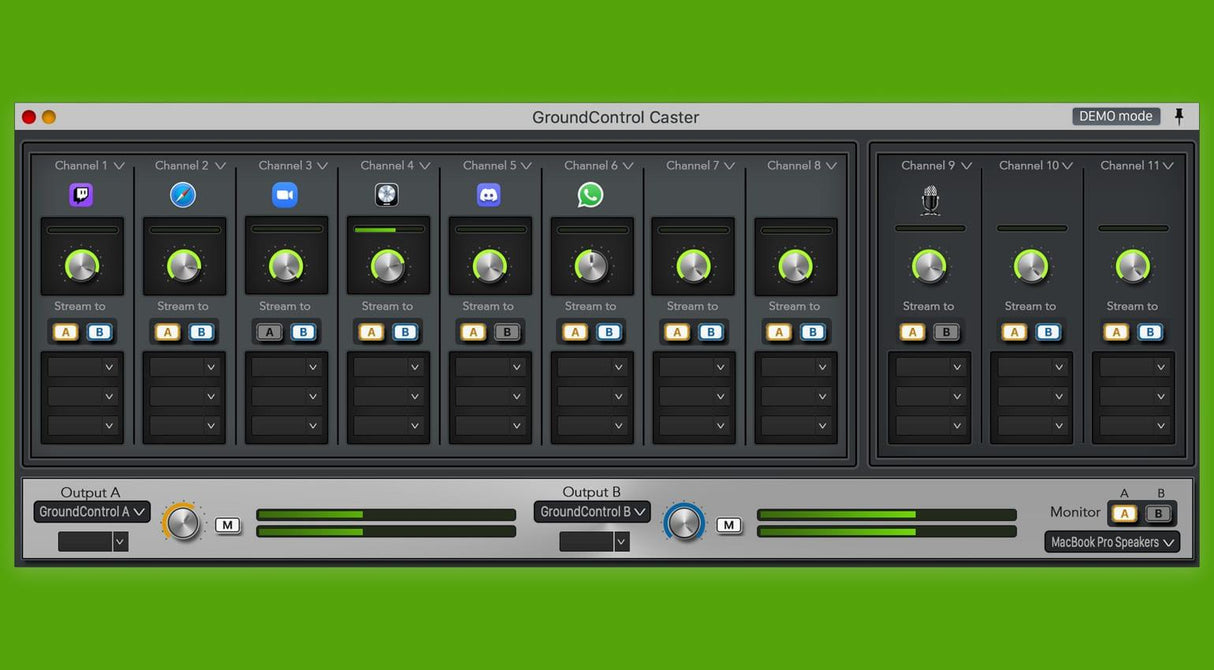Click the DEMO mode button

(x=1116, y=116)
